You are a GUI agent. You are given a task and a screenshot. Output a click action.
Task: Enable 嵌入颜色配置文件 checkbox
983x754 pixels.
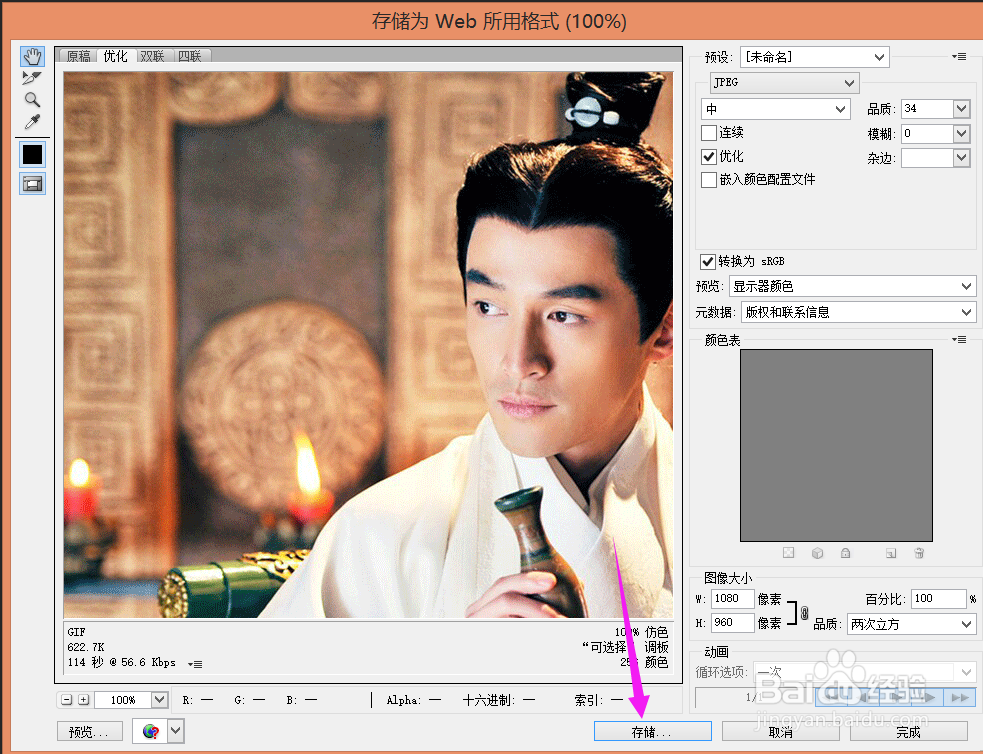coord(708,180)
